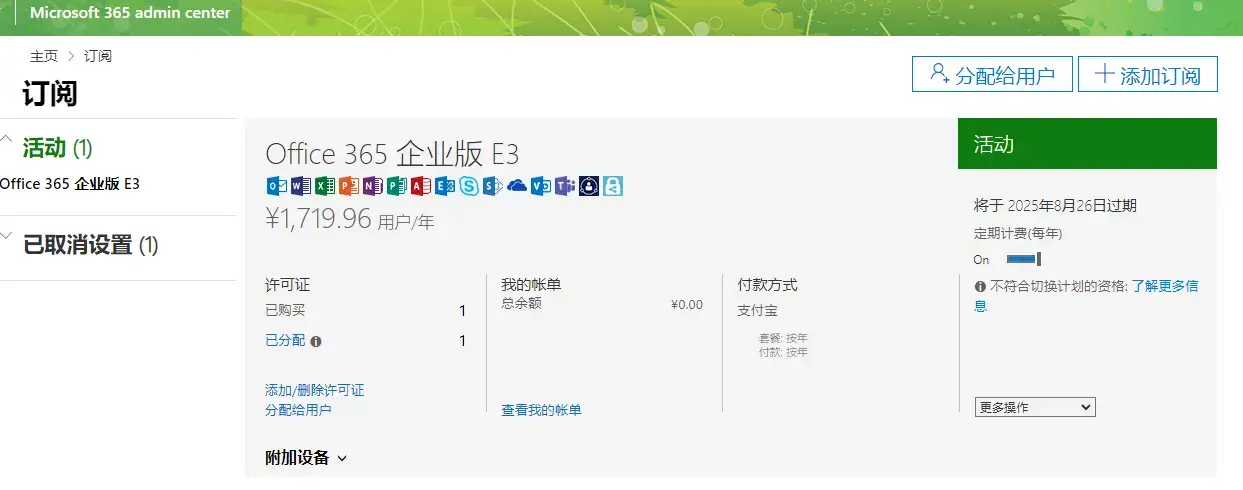Viewport: 1243px width, 490px height.
Task: Open the 更多操作 dropdown
Action: click(x=1035, y=407)
